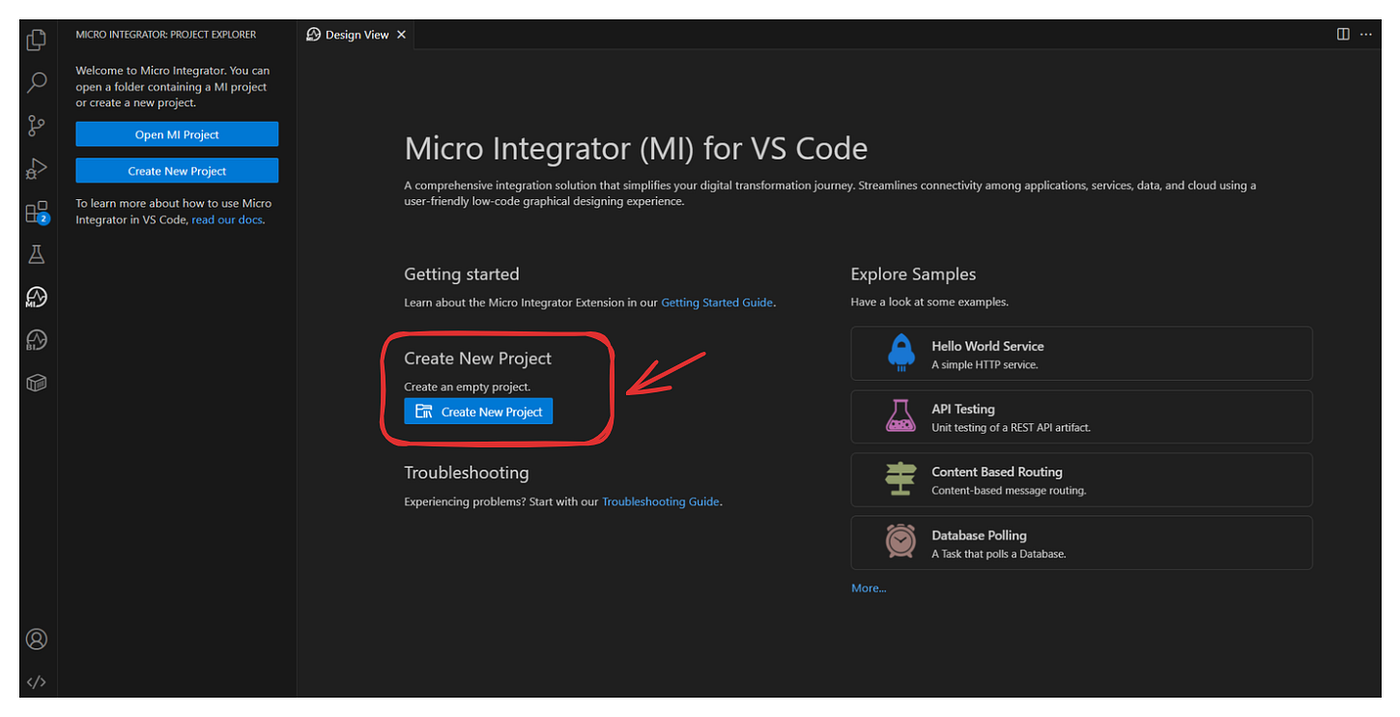
Task: Open the Run and Debug view
Action: [36, 168]
